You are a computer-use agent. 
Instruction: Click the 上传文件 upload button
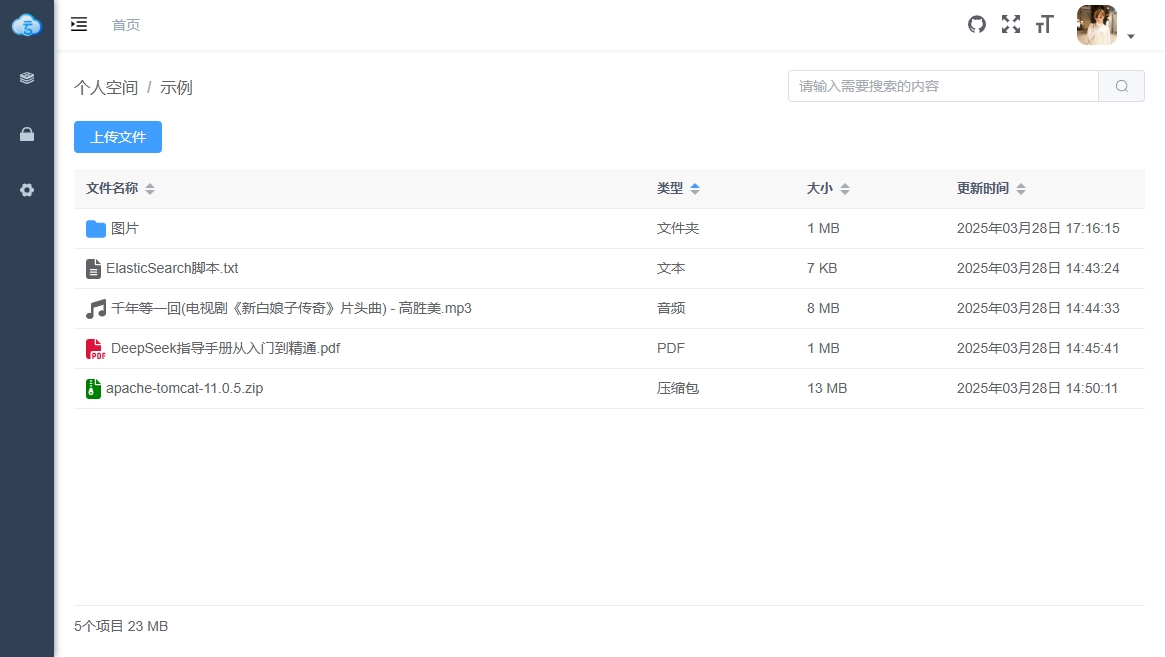pyautogui.click(x=118, y=137)
